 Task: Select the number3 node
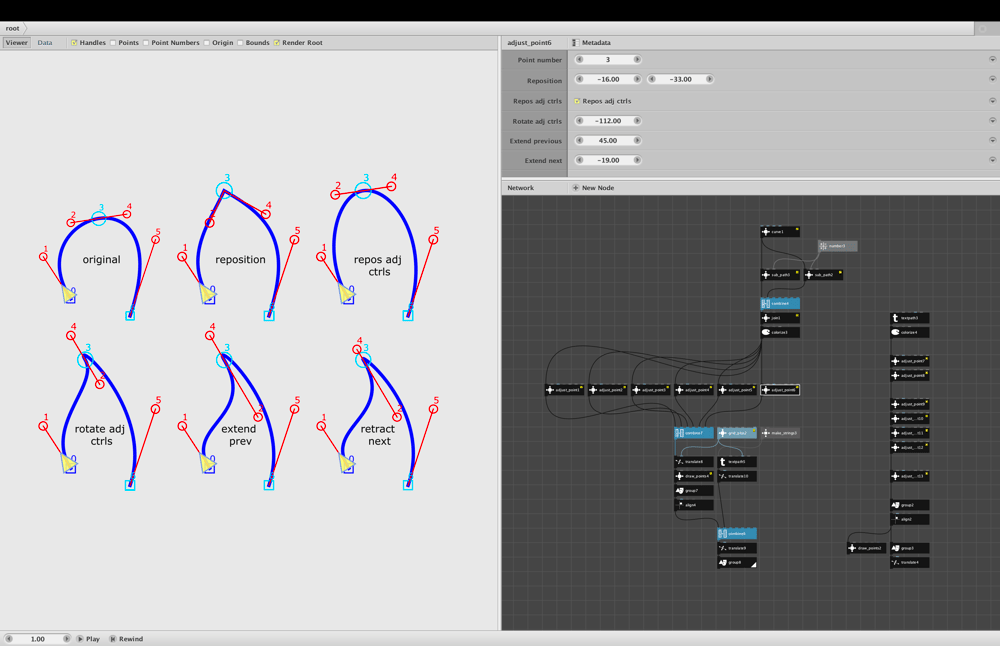(837, 246)
